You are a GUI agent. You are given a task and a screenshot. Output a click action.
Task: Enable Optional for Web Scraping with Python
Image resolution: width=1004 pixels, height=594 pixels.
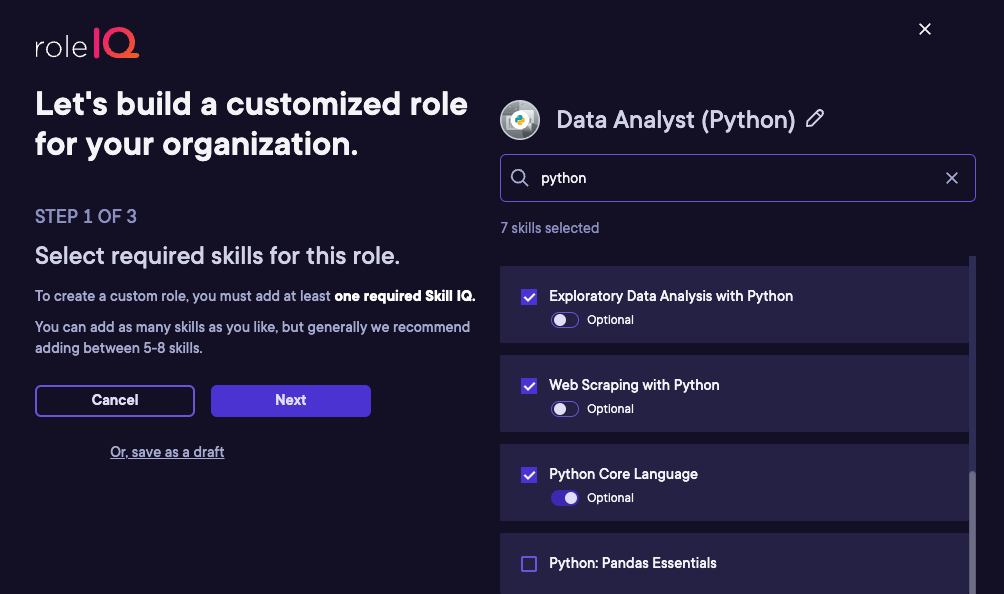coord(565,409)
